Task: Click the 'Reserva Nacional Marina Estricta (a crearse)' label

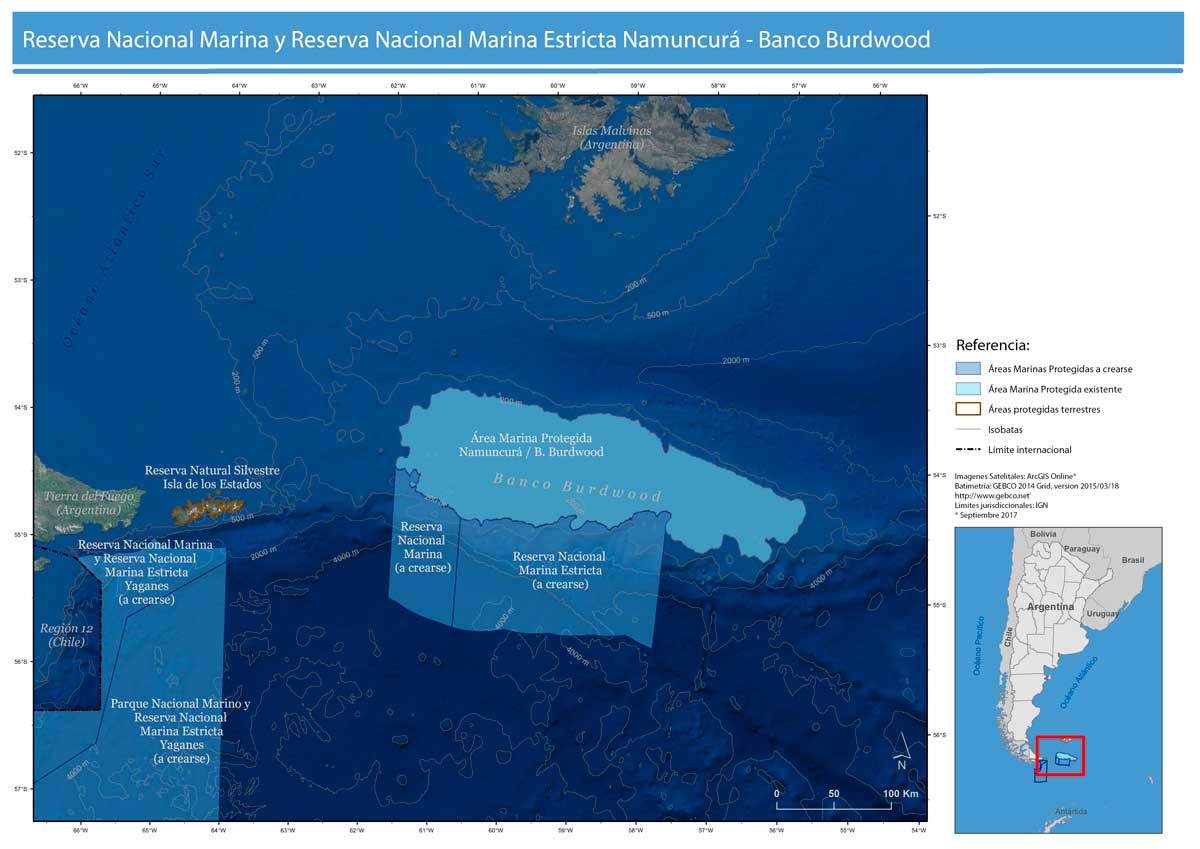Action: click(559, 570)
